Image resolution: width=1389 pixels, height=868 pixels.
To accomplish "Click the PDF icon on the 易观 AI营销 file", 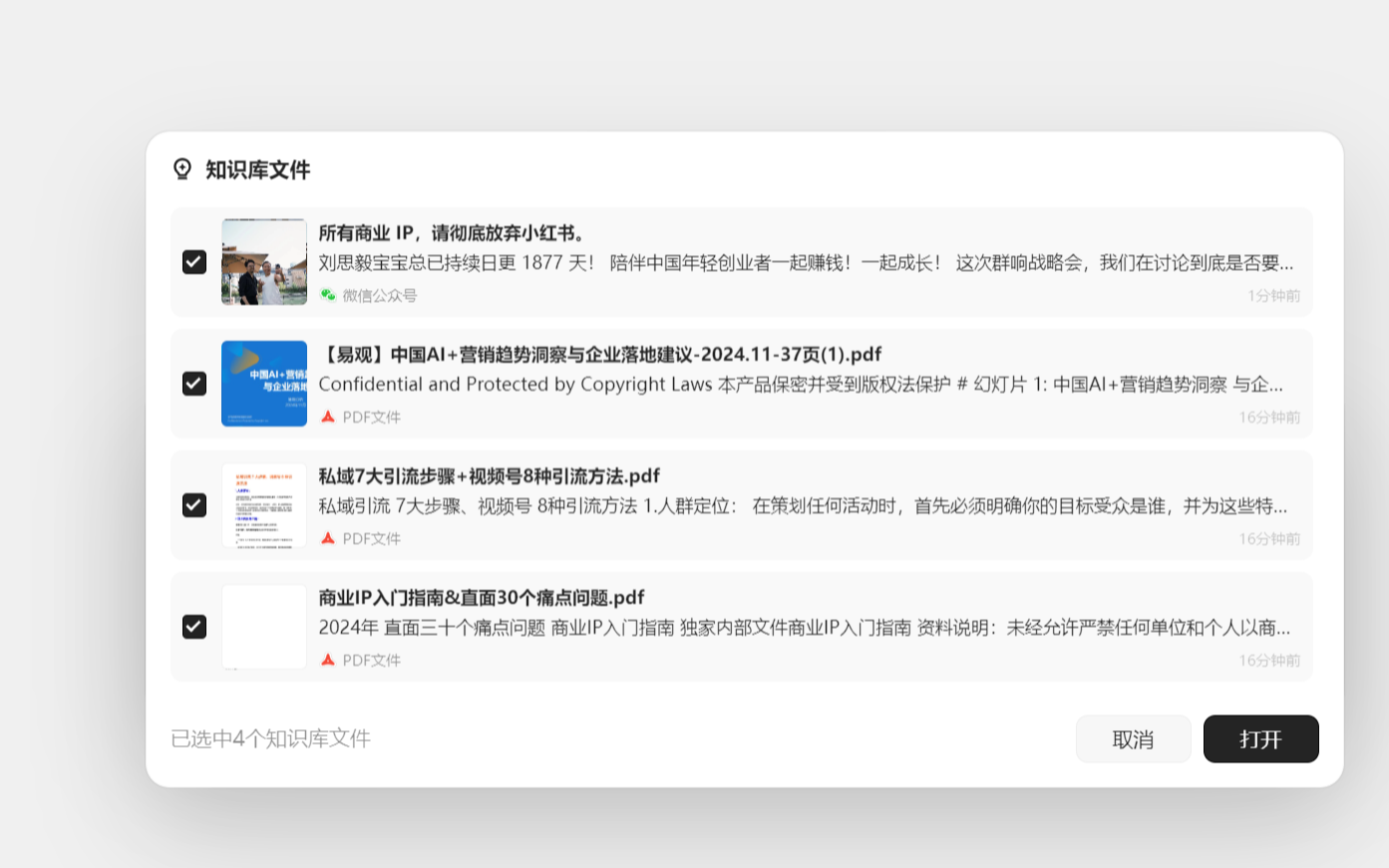I will point(327,417).
